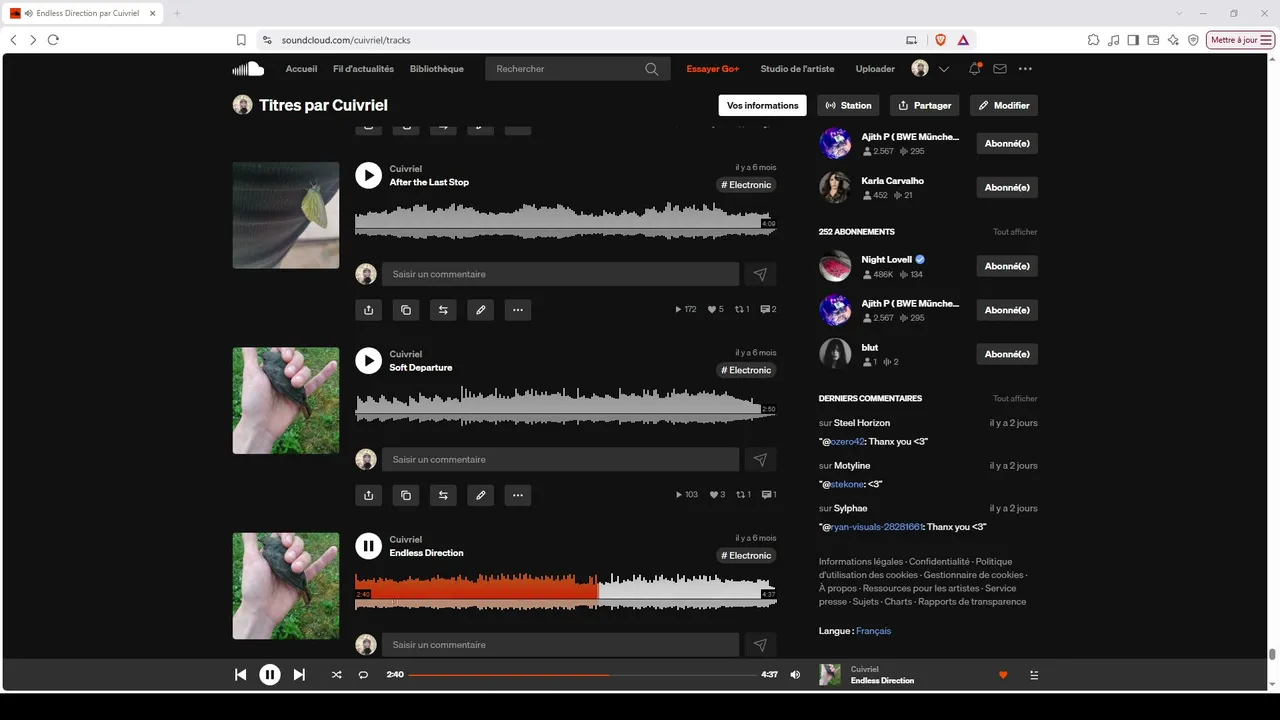
Task: Edit the After the Last Stop track
Action: click(481, 310)
